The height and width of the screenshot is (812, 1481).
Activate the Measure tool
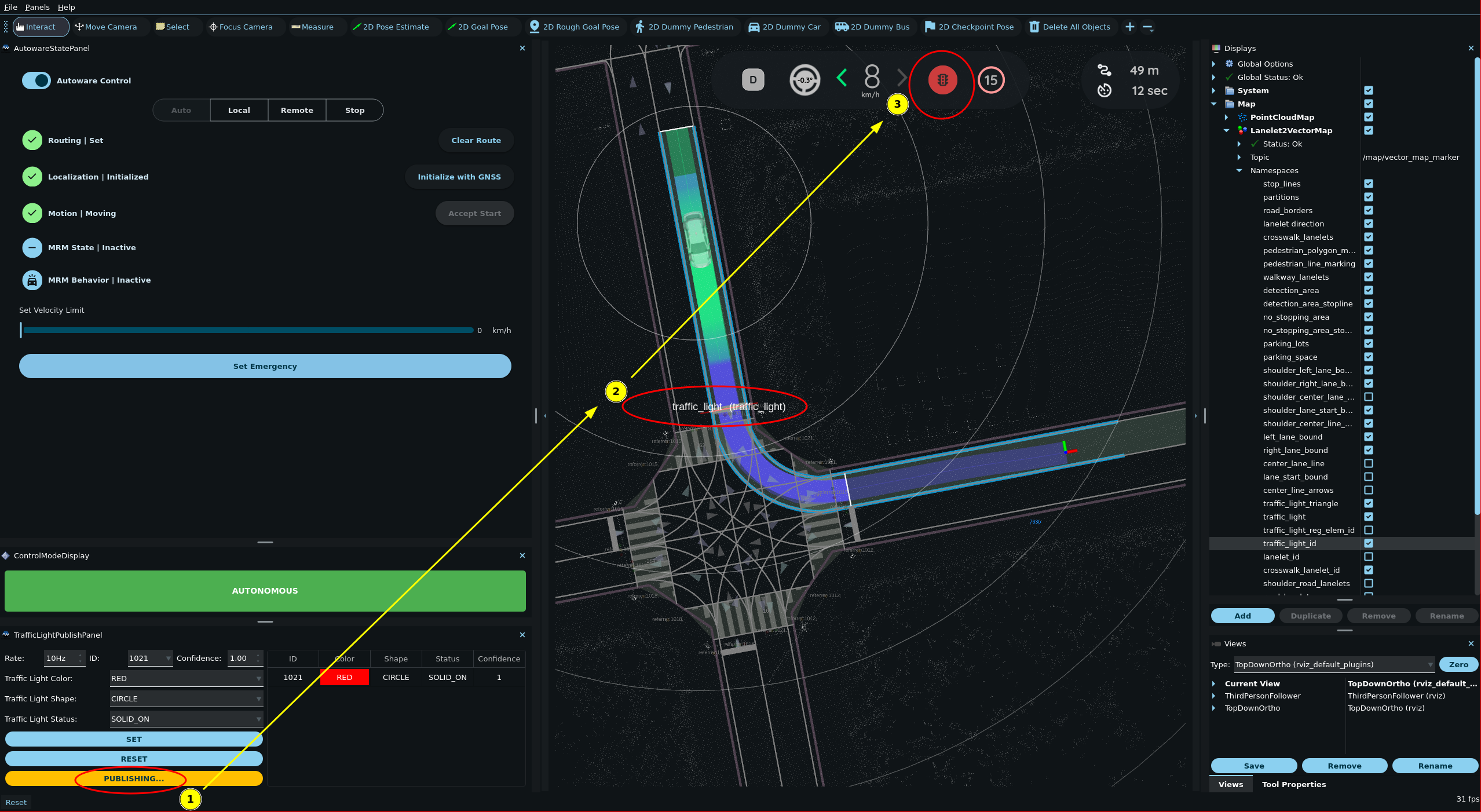(312, 27)
